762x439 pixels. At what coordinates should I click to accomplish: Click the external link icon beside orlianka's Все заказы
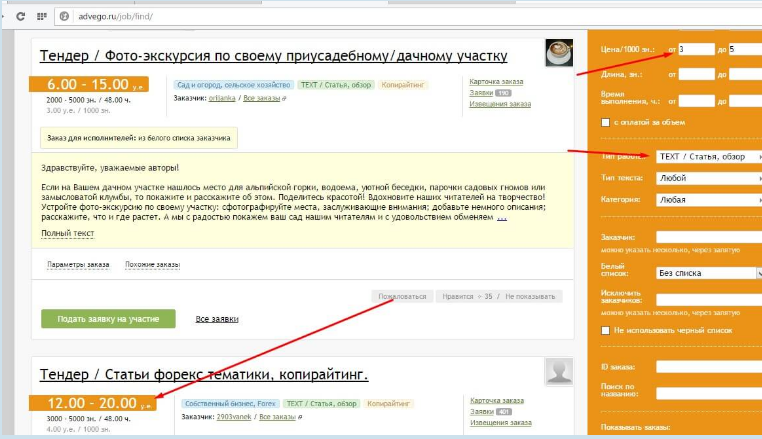(x=284, y=99)
